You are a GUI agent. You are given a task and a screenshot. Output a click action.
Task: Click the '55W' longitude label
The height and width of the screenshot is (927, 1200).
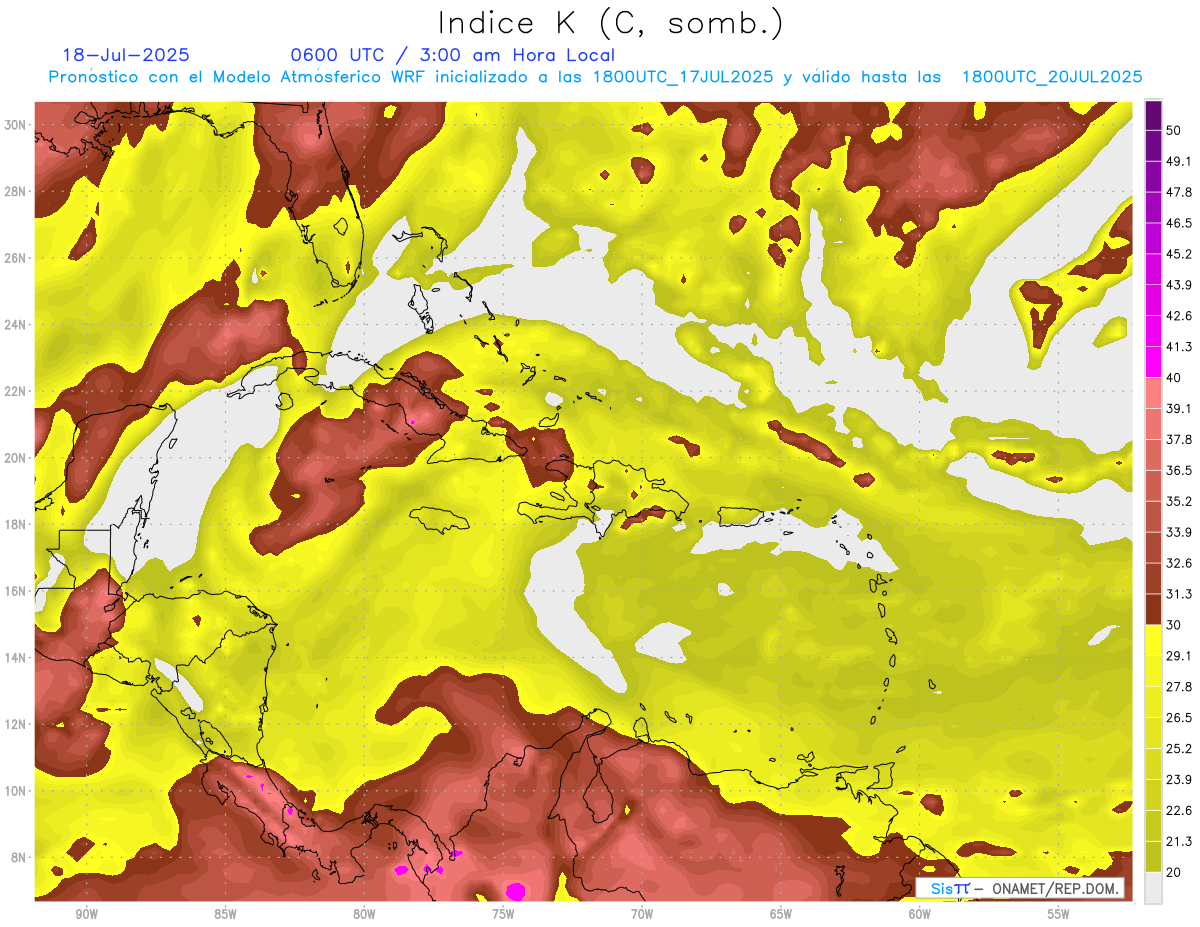coord(1059,915)
